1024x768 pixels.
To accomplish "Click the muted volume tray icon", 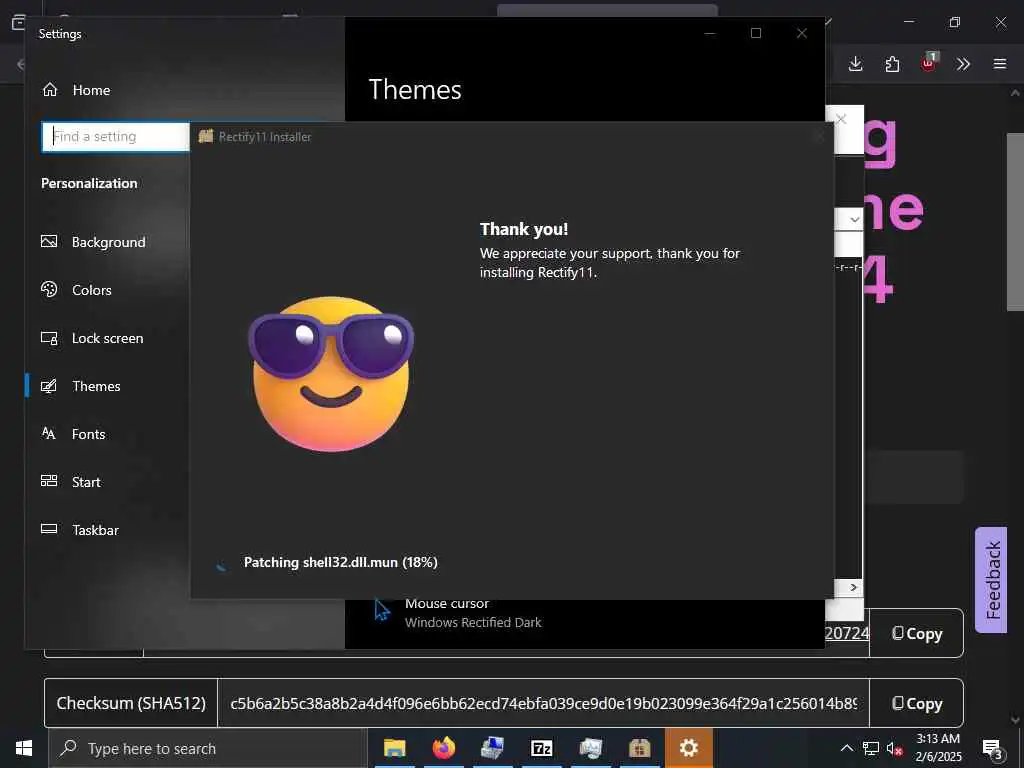I will point(894,749).
